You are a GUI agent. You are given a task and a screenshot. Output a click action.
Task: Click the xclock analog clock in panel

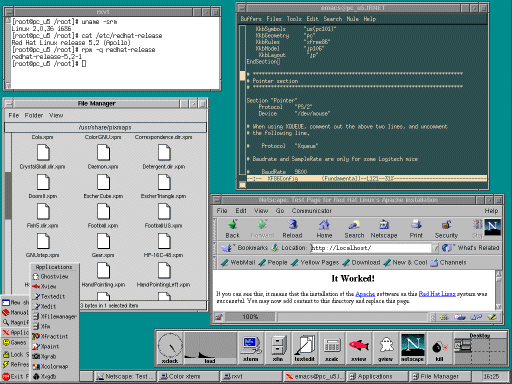tap(170, 348)
